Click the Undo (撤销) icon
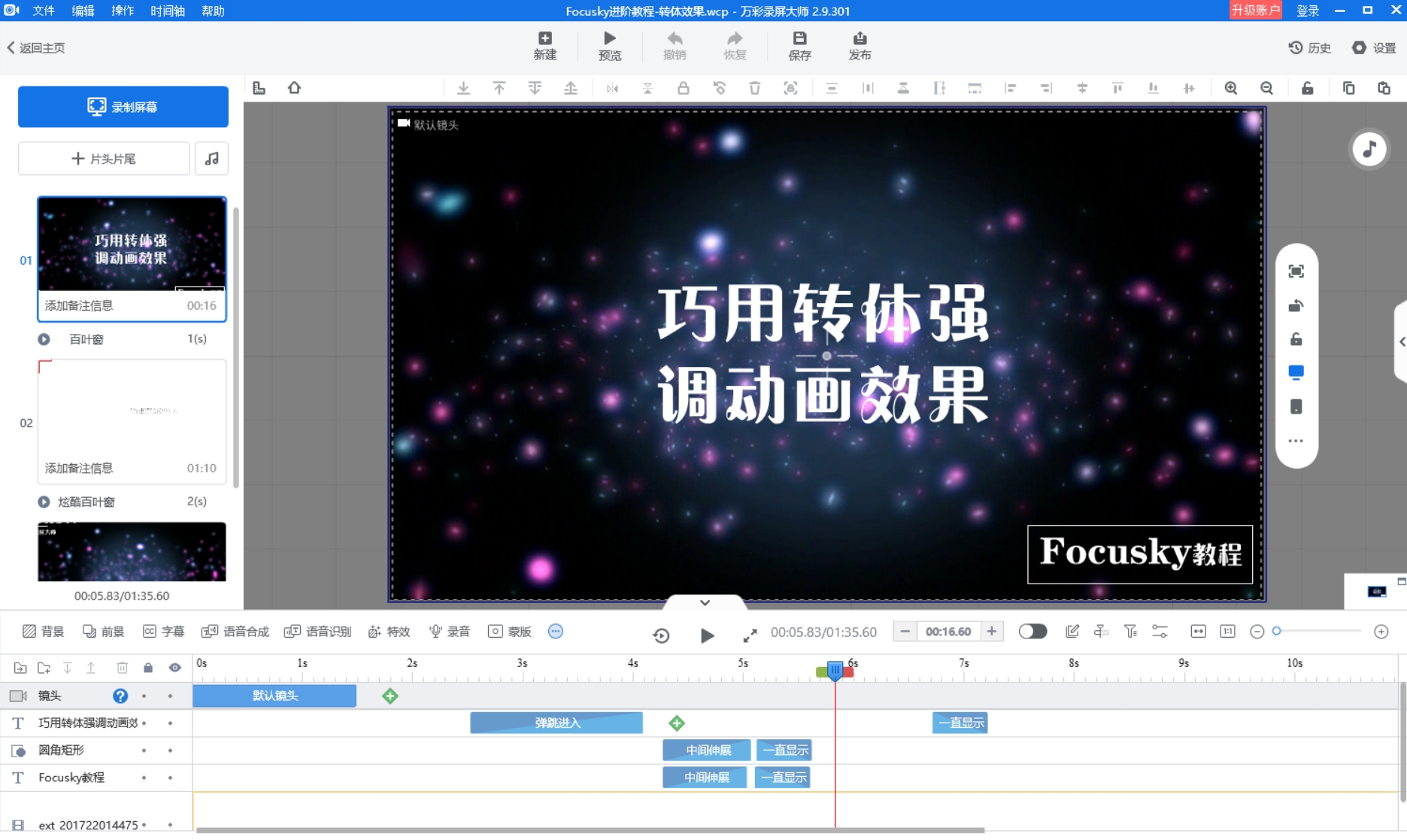 pos(675,38)
